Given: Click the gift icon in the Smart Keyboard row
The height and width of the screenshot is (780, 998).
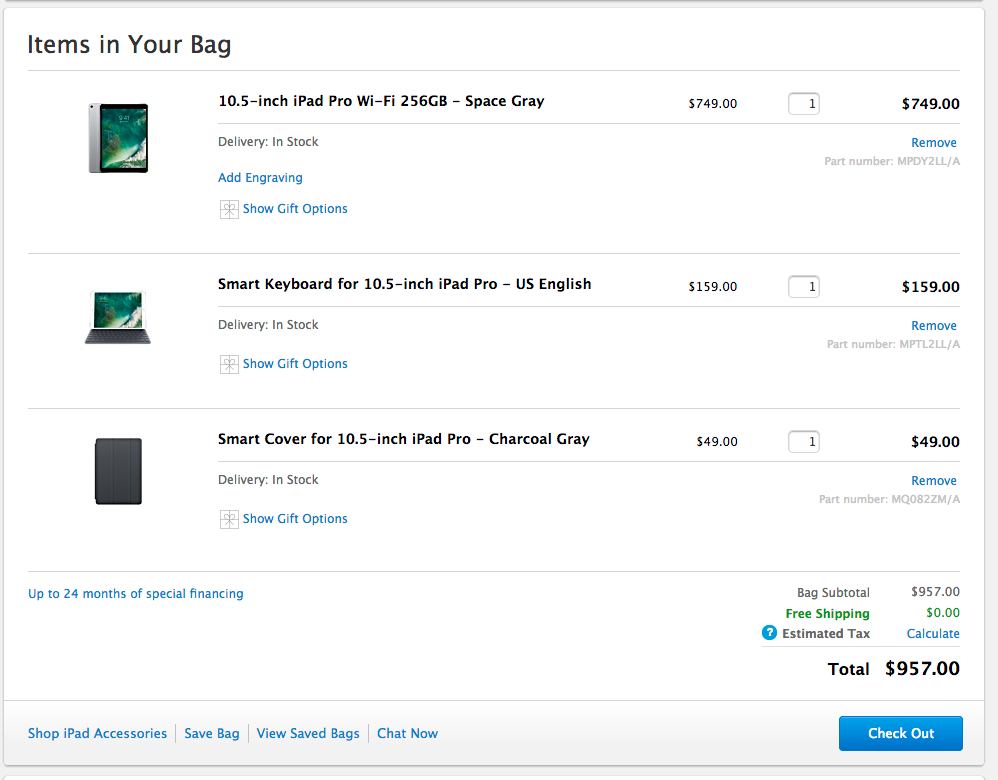Looking at the screenshot, I should (x=229, y=364).
